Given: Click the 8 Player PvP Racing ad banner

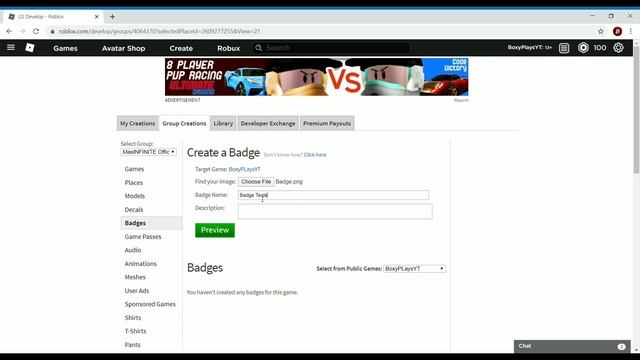Looking at the screenshot, I should [x=316, y=77].
